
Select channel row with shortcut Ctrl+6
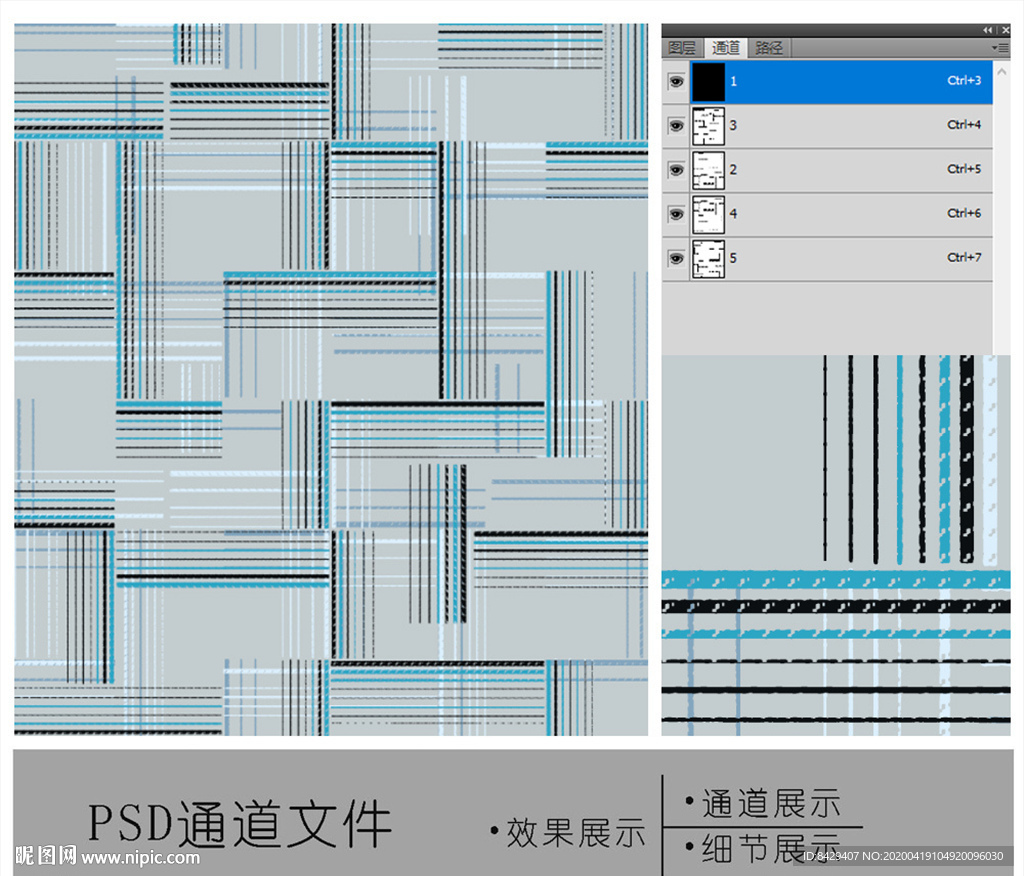tap(827, 215)
